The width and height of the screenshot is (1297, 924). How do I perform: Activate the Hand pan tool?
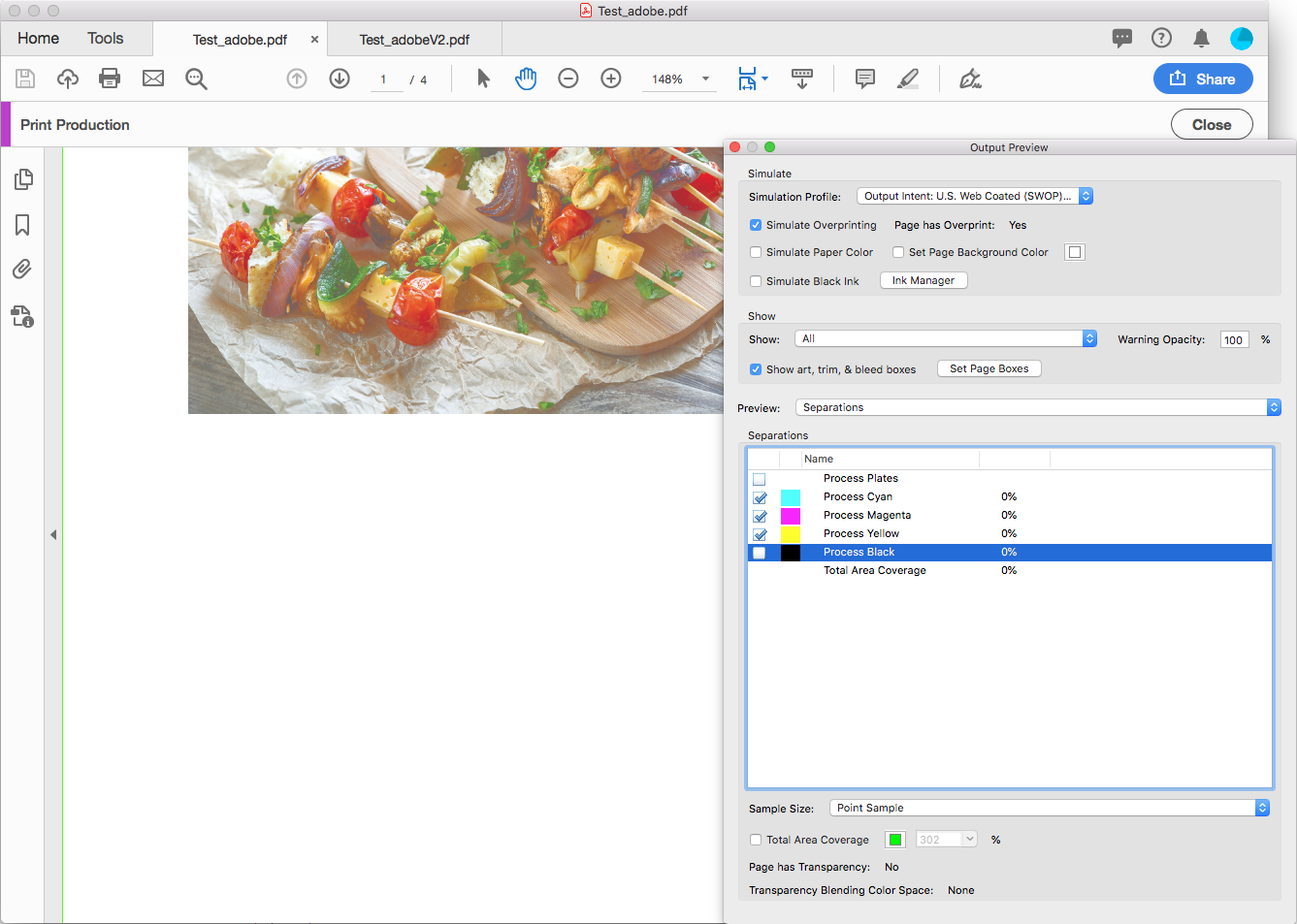(x=526, y=79)
